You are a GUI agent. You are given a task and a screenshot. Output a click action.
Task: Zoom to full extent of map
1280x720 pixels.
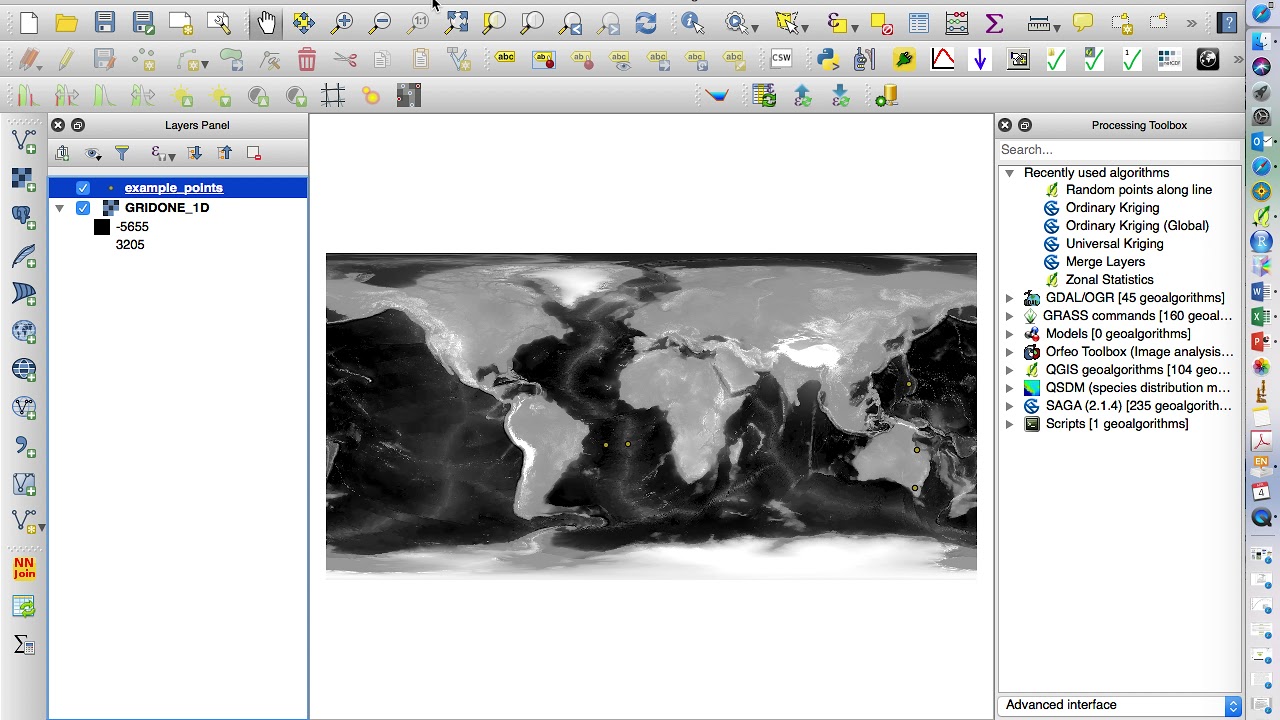[456, 22]
